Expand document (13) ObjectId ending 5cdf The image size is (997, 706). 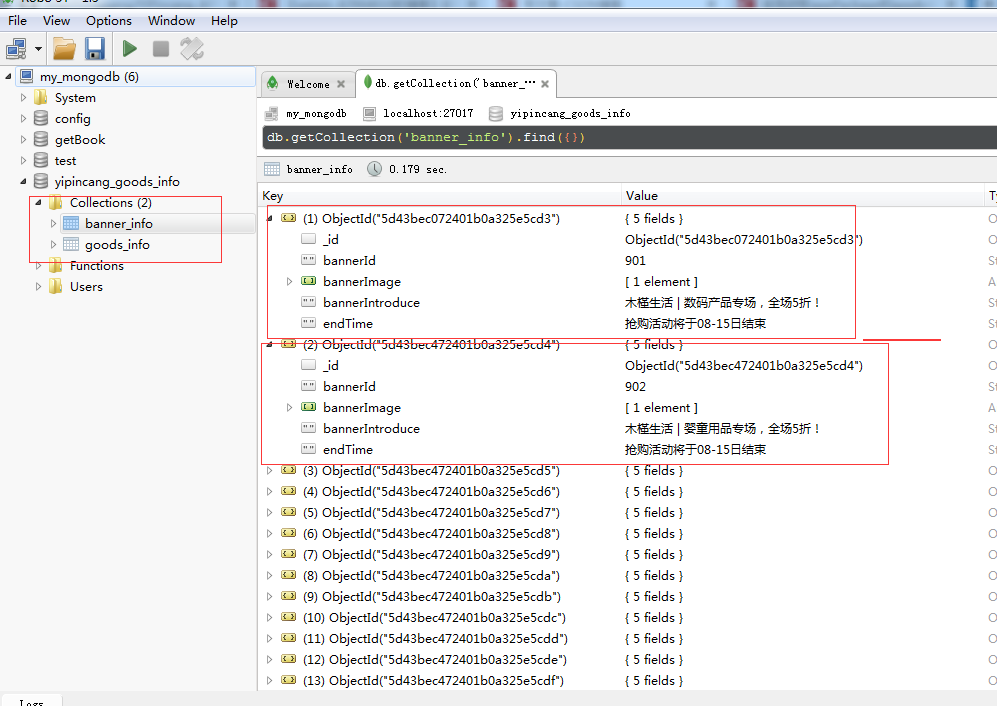270,680
